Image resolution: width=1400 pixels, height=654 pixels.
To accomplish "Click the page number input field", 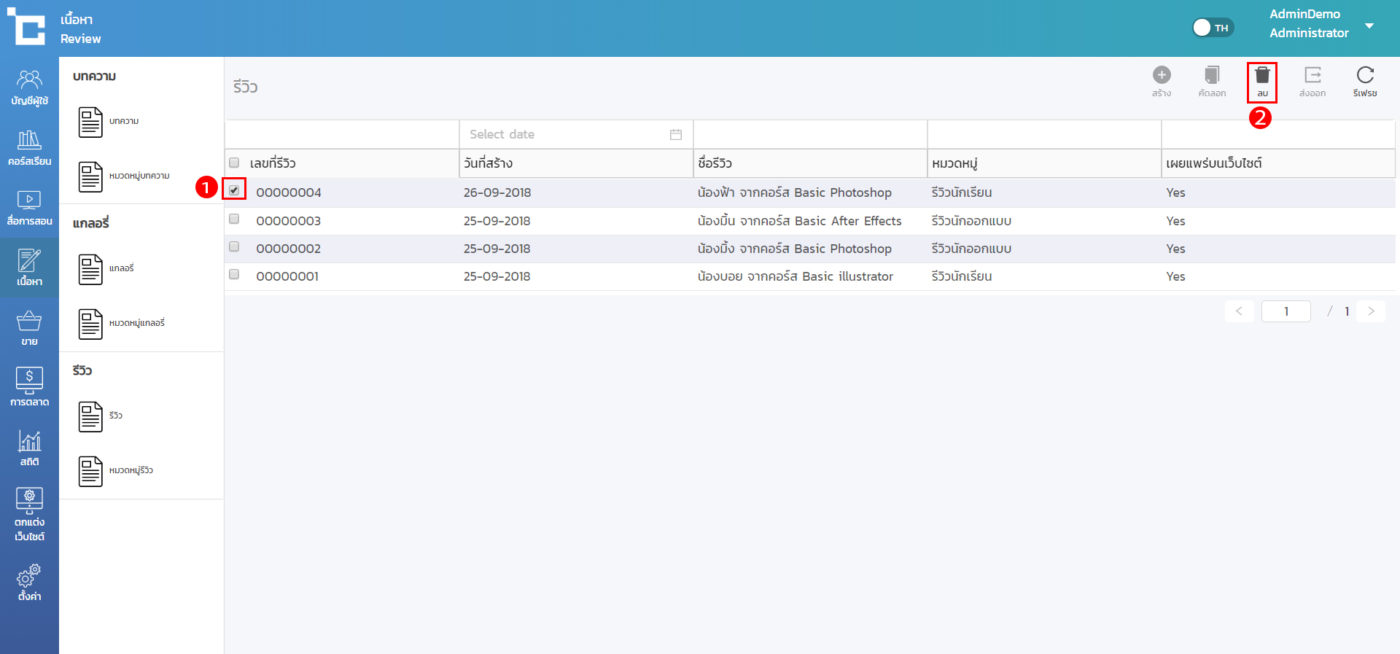I will click(1285, 311).
